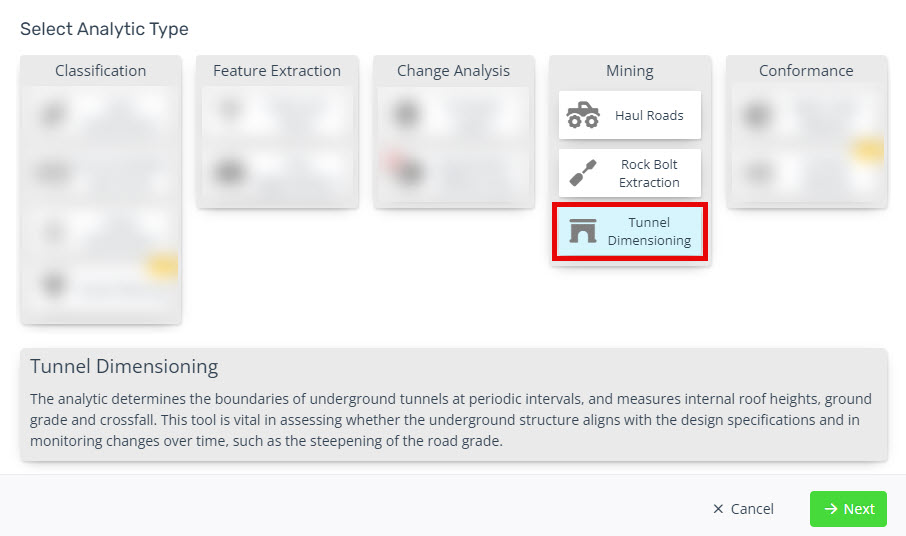The width and height of the screenshot is (906, 536).
Task: Click the yellow badge in Conformance column
Action: [868, 150]
